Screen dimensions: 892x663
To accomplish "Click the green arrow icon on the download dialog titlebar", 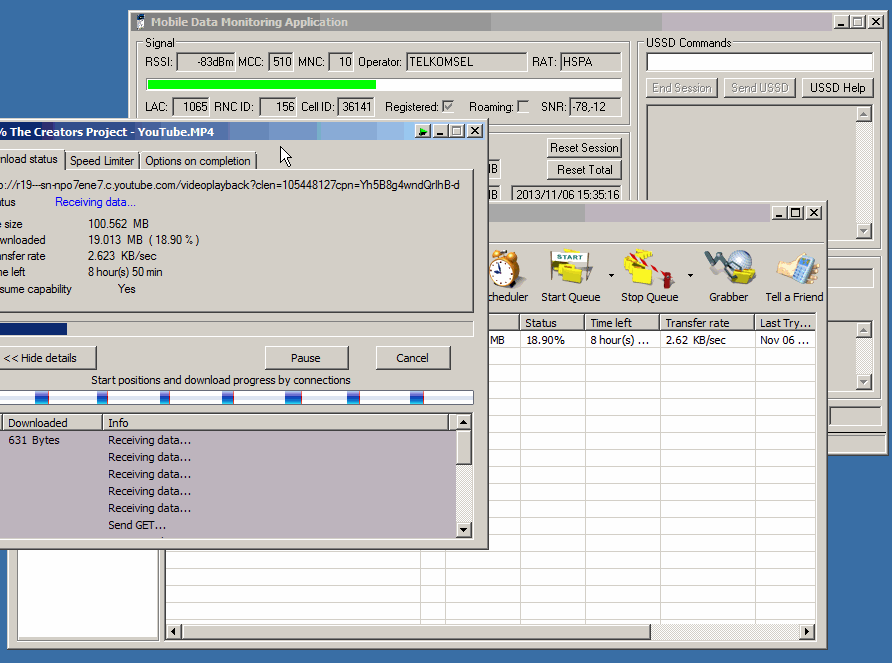I will click(x=421, y=130).
